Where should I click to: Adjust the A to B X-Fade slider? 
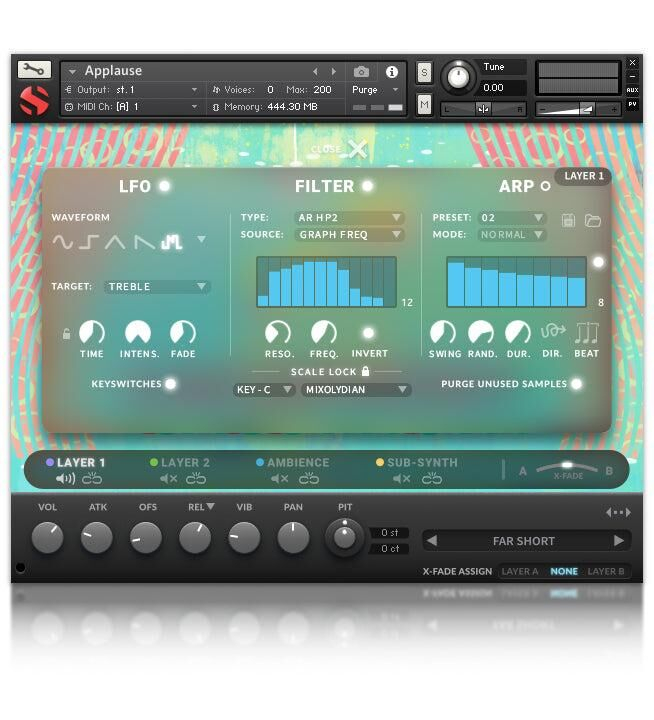coord(567,467)
